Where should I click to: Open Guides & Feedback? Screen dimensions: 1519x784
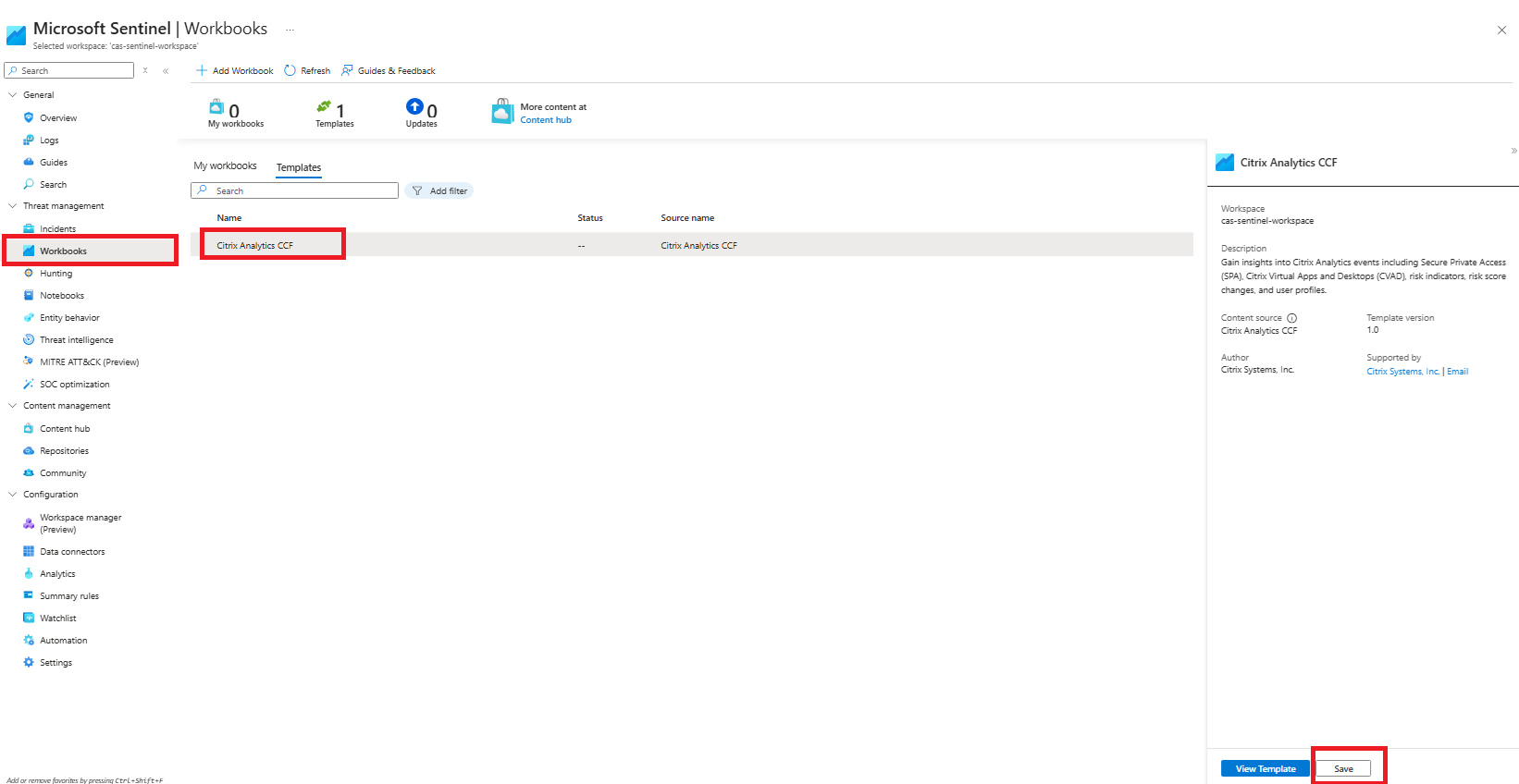pos(389,70)
